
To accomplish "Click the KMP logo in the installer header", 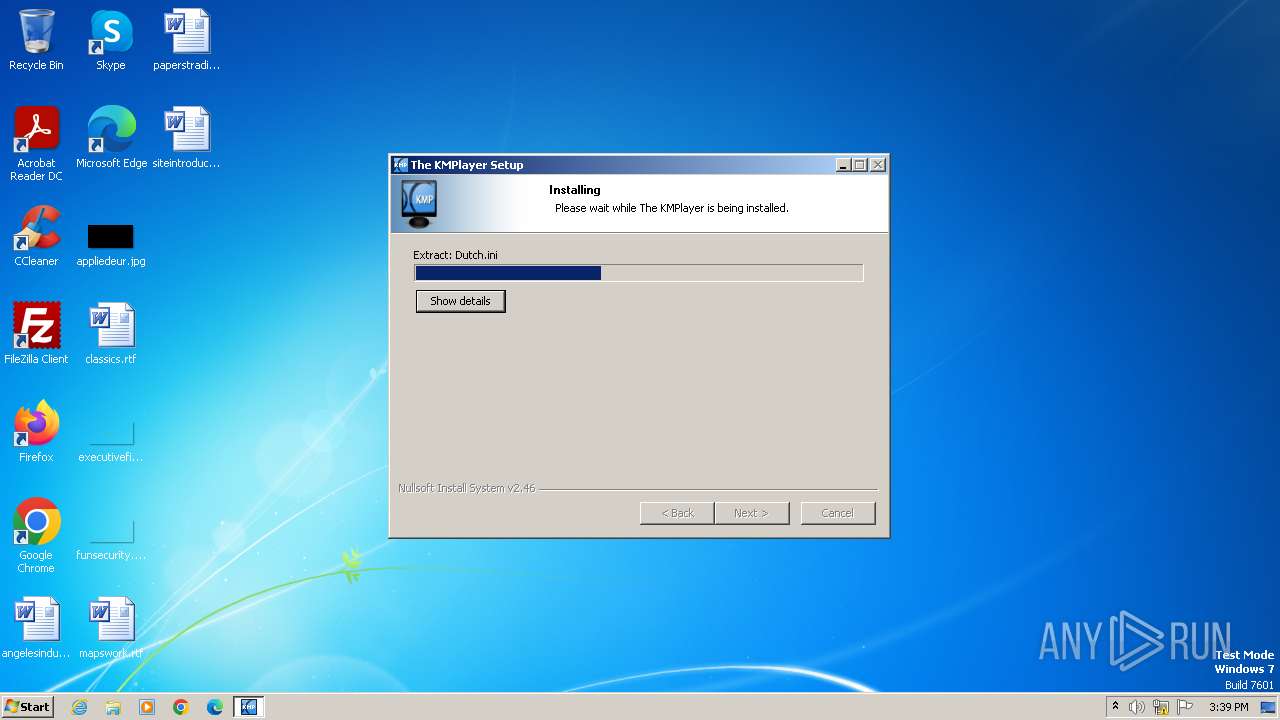I will point(419,205).
